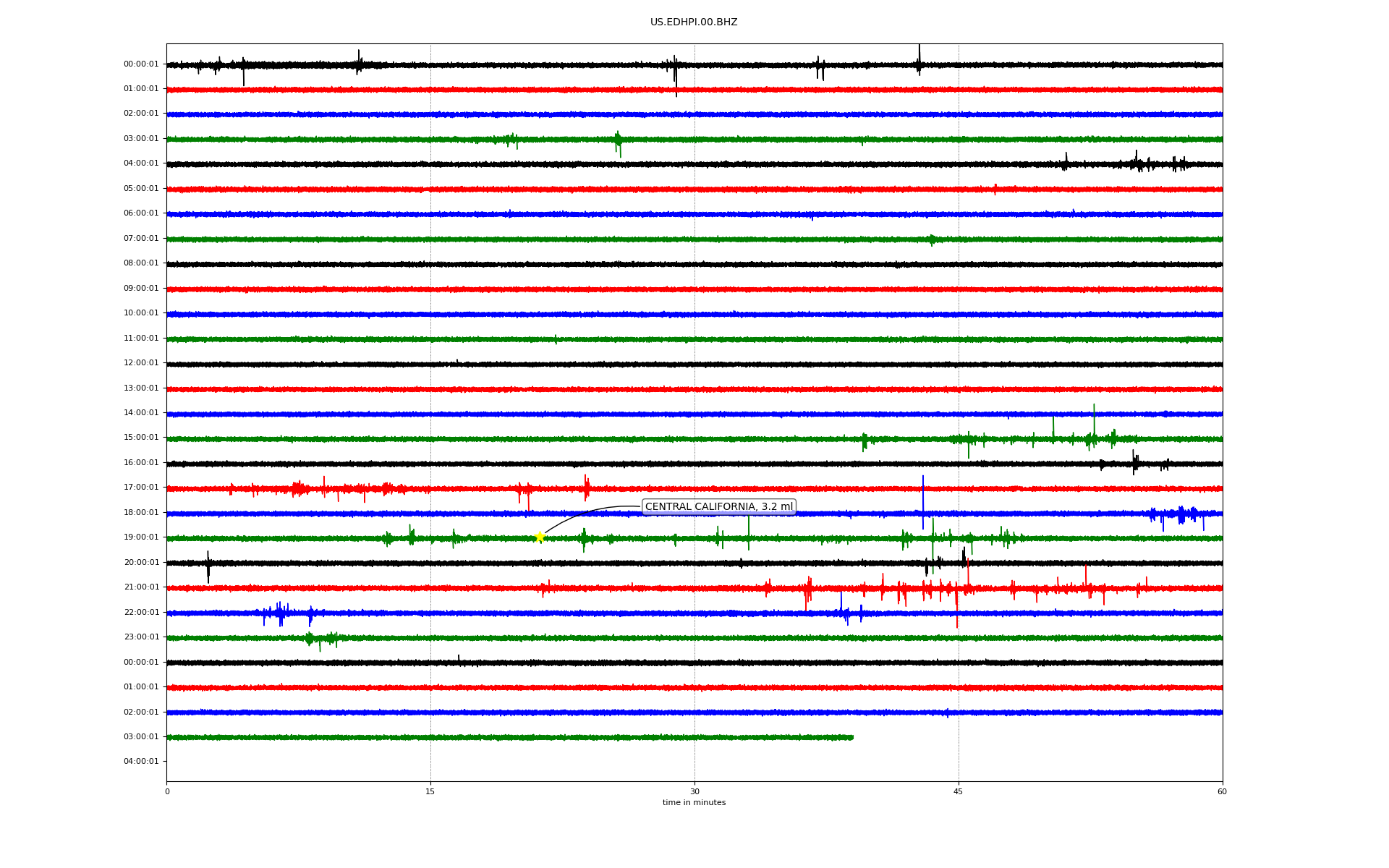Screen dimensions: 1389x868
Task: Click the "time in minutes" axis label
Action: click(694, 802)
